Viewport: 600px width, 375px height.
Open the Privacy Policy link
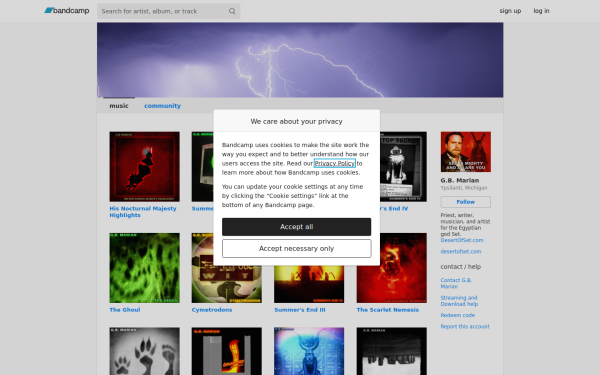(x=335, y=163)
